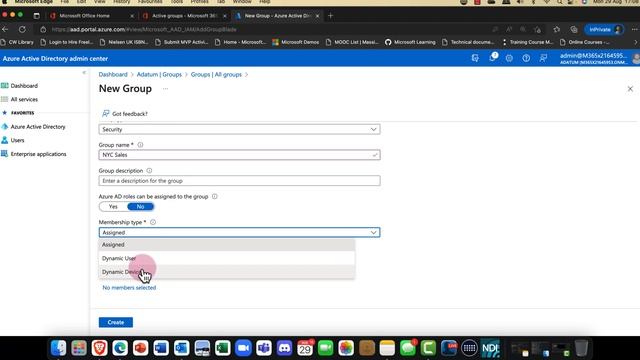Open Microsoft Demos bookmark
640x360 pixels.
tap(296, 42)
